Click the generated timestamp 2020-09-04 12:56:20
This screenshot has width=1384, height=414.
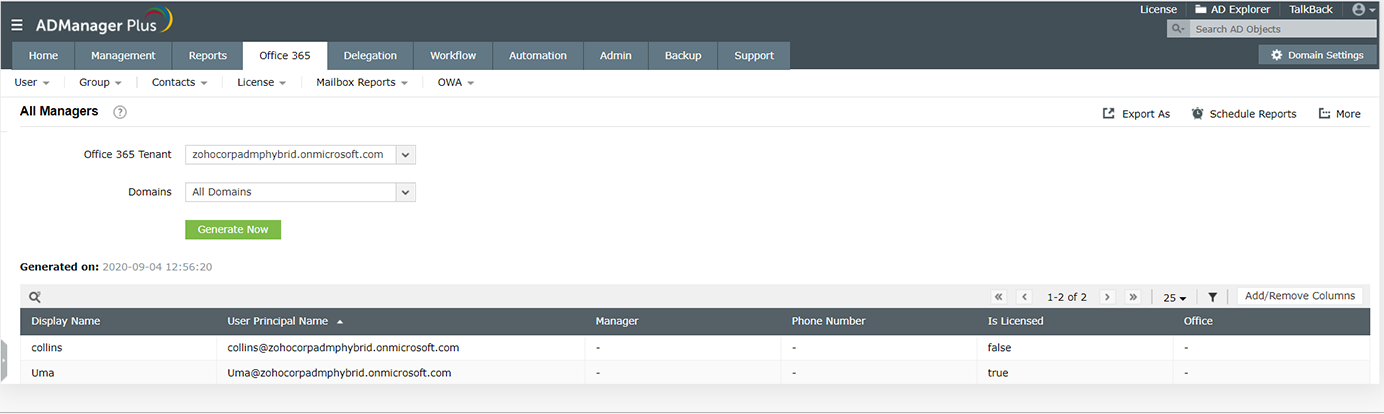click(x=157, y=267)
